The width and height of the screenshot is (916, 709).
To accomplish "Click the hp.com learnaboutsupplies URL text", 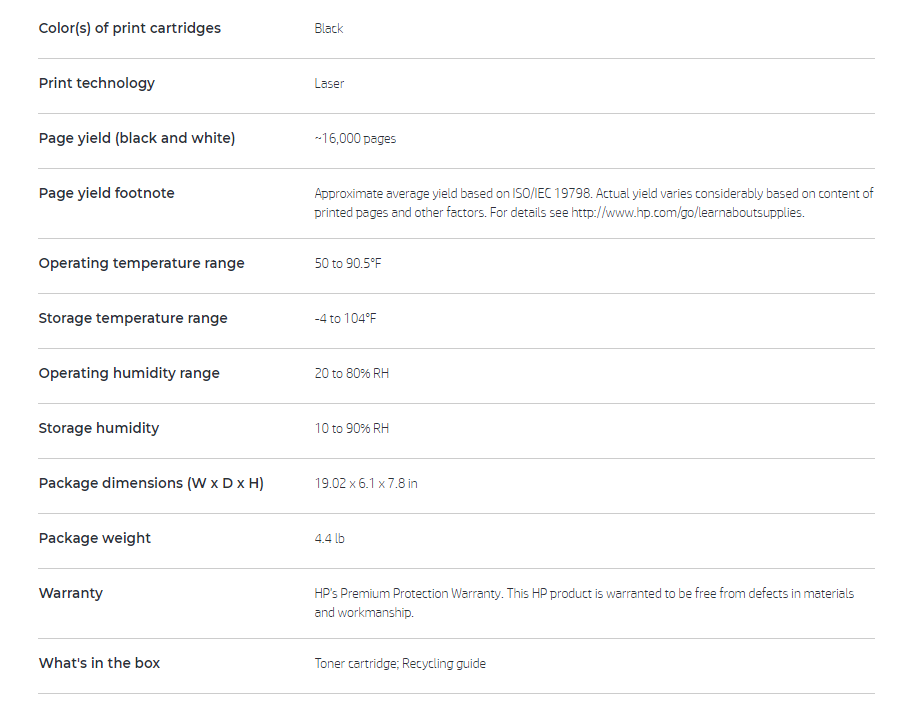I will (x=687, y=213).
